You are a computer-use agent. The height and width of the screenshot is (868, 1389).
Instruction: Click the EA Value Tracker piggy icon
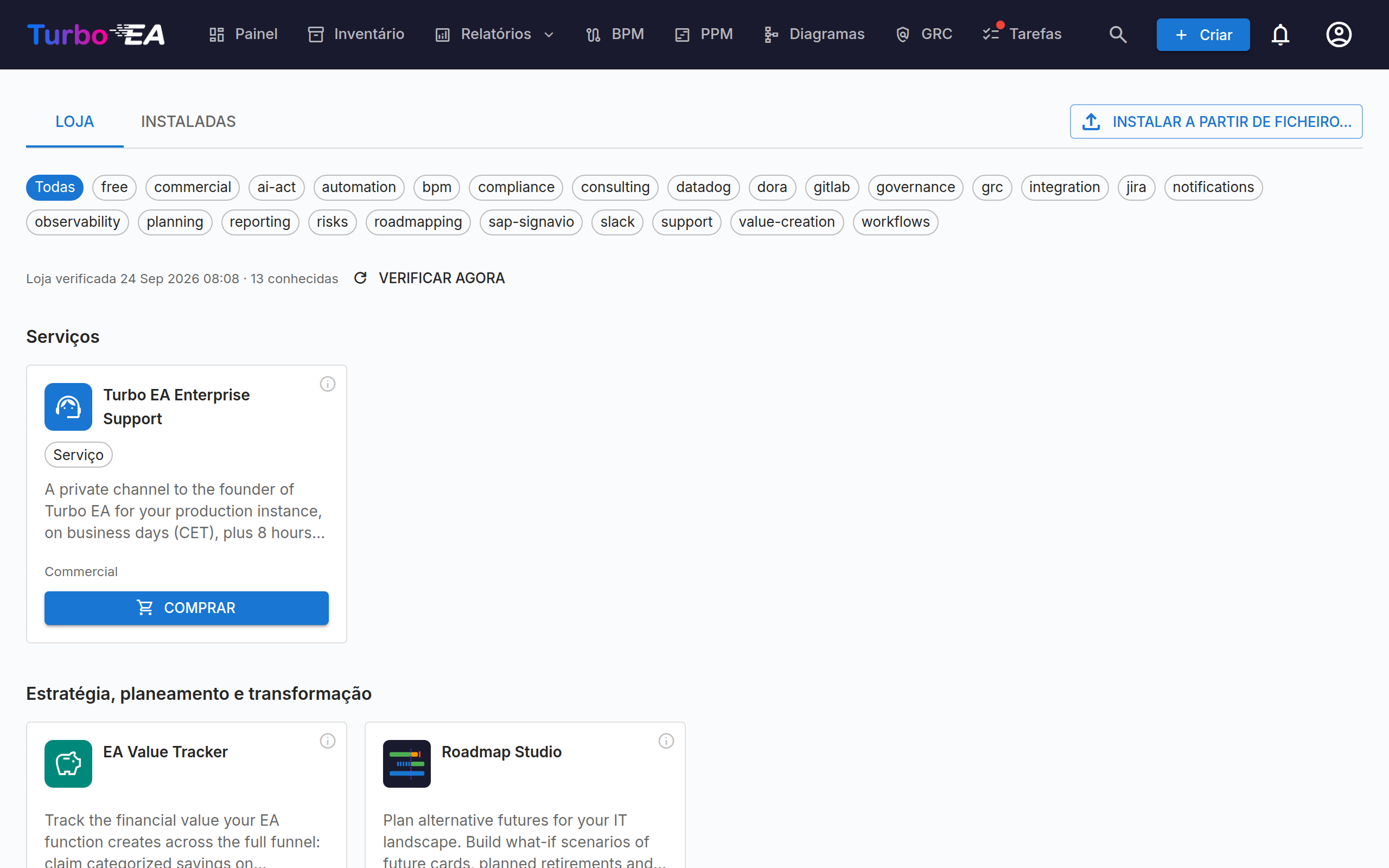[x=68, y=763]
